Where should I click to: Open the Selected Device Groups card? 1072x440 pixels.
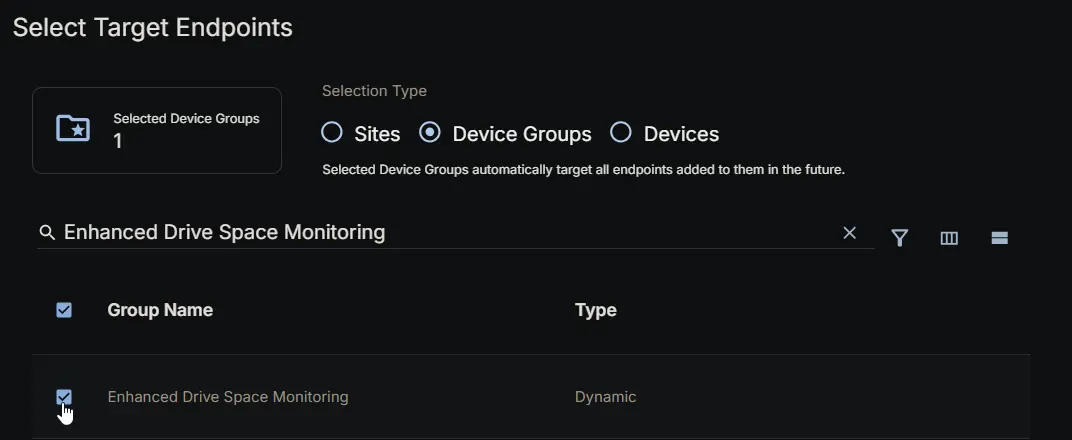click(x=157, y=130)
